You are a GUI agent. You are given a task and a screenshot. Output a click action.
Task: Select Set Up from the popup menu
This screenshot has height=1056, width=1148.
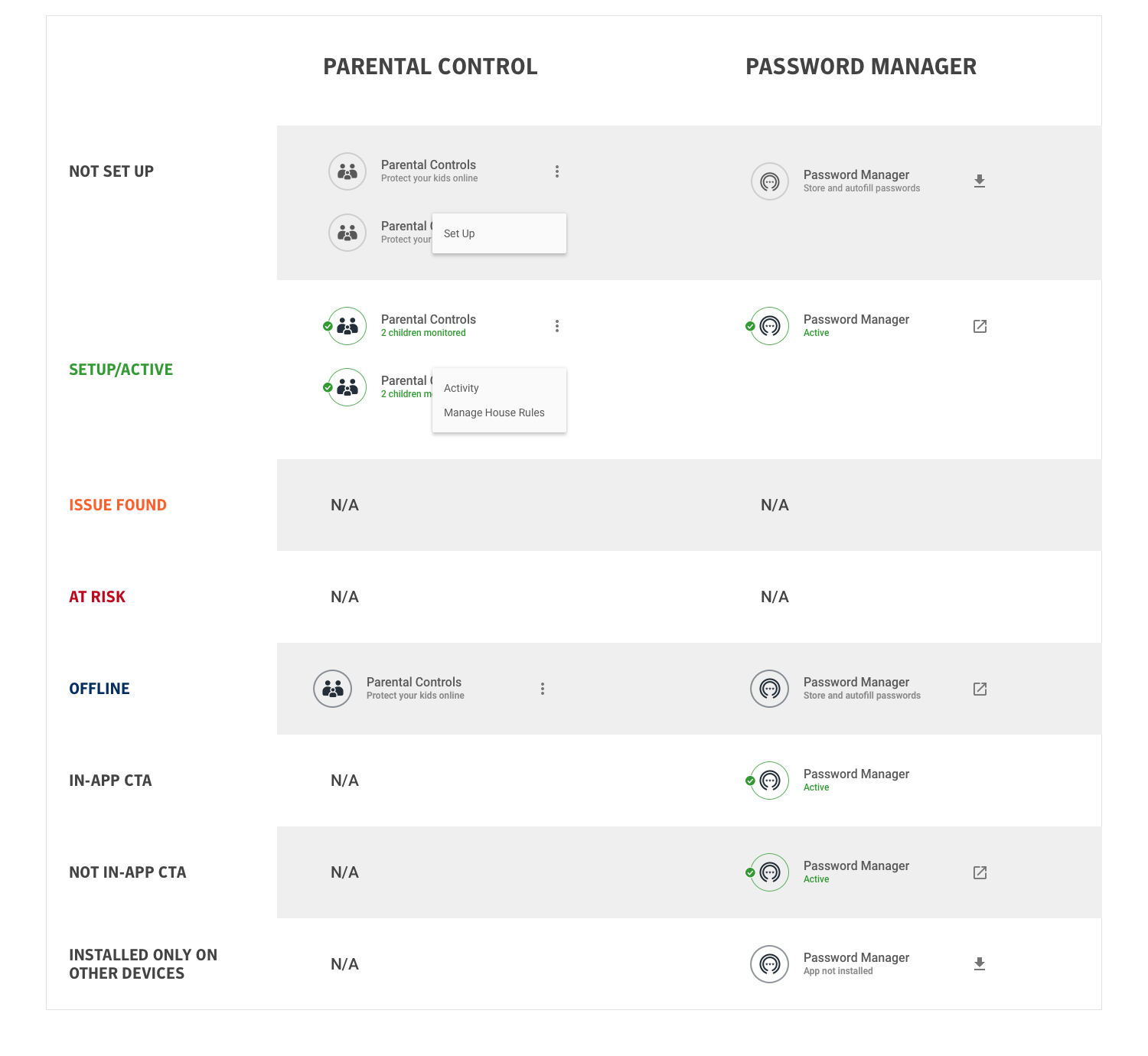460,233
